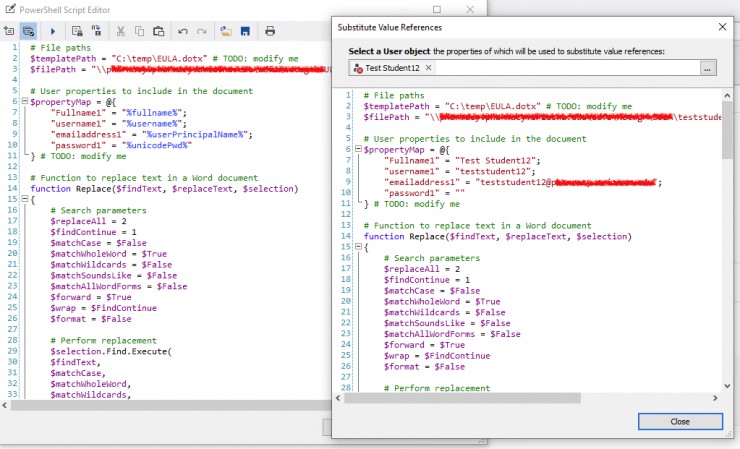Open Find using the binoculars document icon
Viewport: 740px width, 449px height.
coord(77,31)
